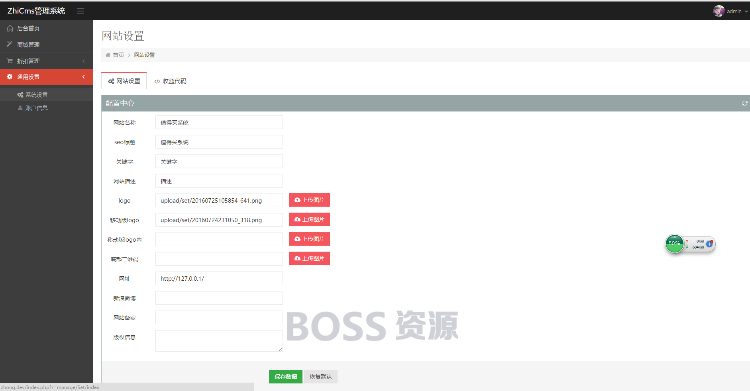This screenshot has width=750, height=391.
Task: Click the empty field below the URL field
Action: 219,298
